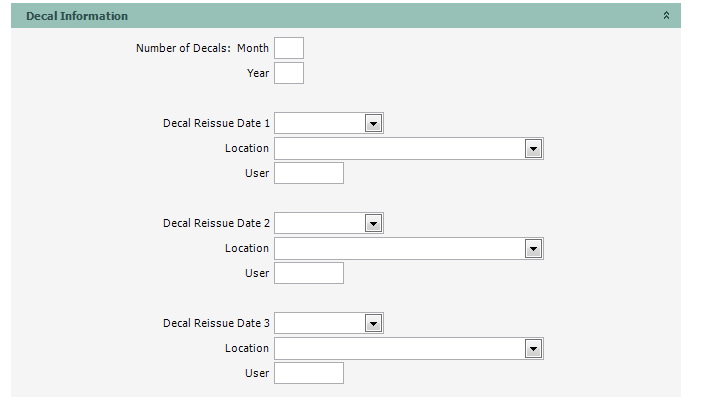Click User field under Reissue Date 1
The height and width of the screenshot is (405, 713).
pos(309,173)
